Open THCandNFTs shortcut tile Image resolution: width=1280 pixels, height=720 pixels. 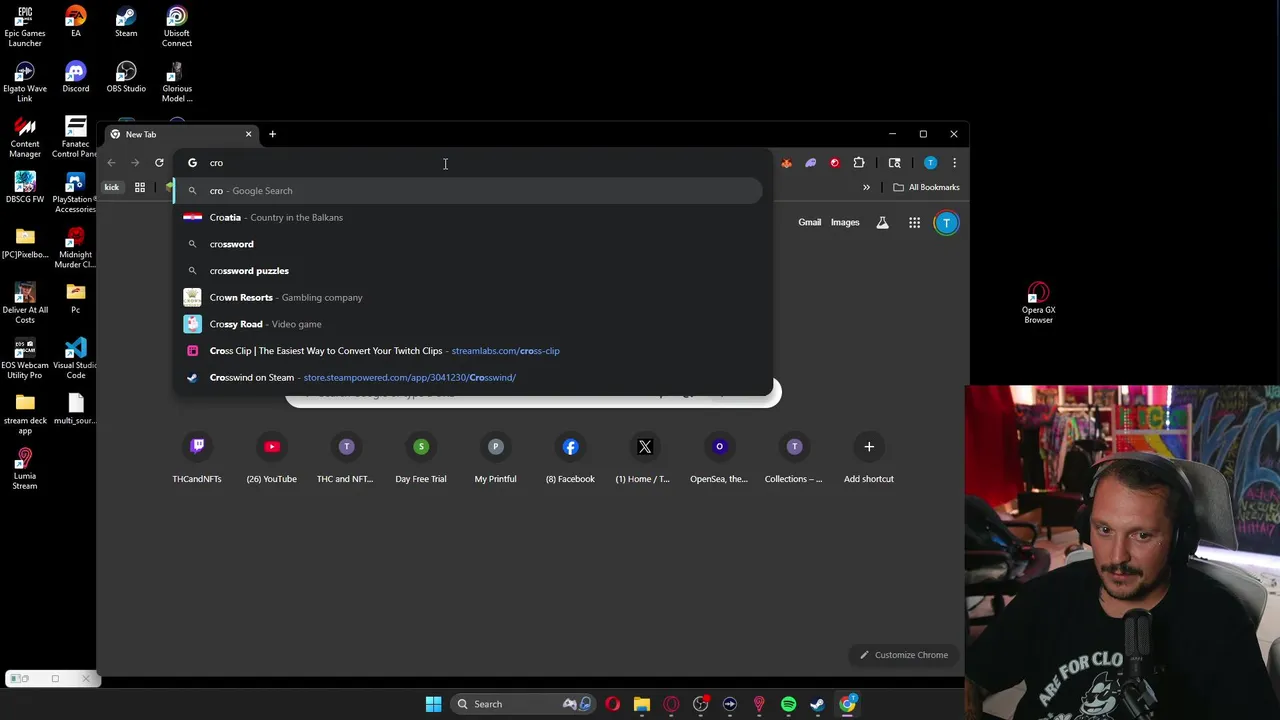coord(197,459)
